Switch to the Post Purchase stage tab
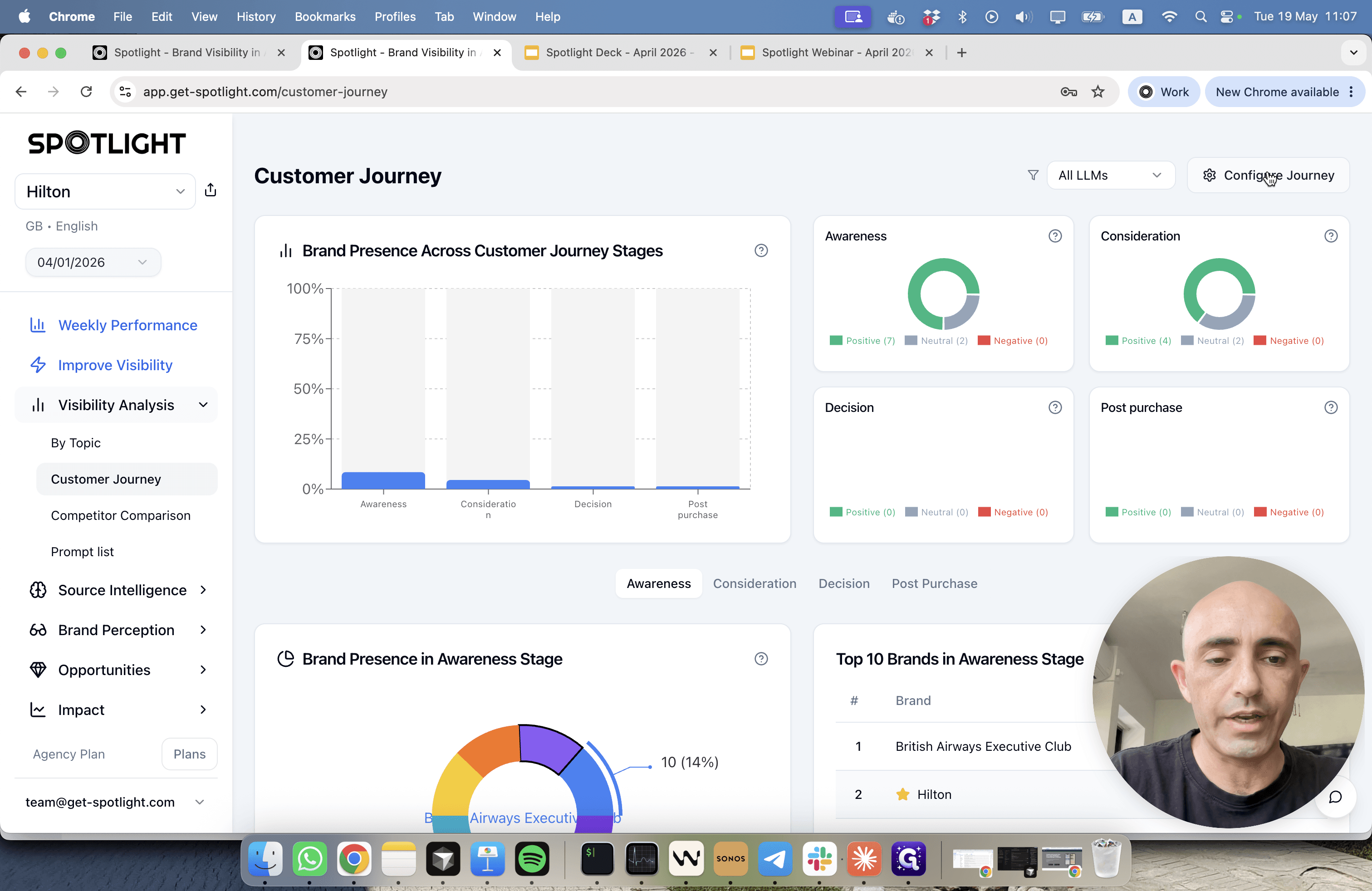 point(935,583)
